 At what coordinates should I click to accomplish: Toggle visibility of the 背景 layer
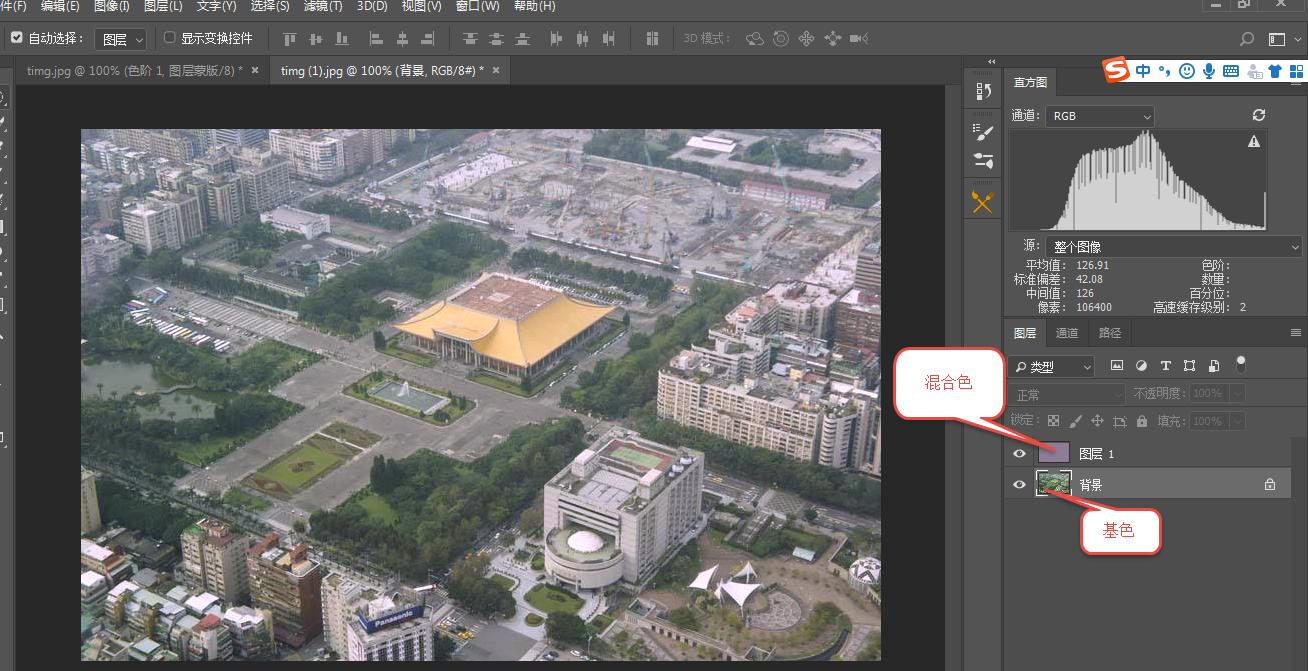[1019, 484]
